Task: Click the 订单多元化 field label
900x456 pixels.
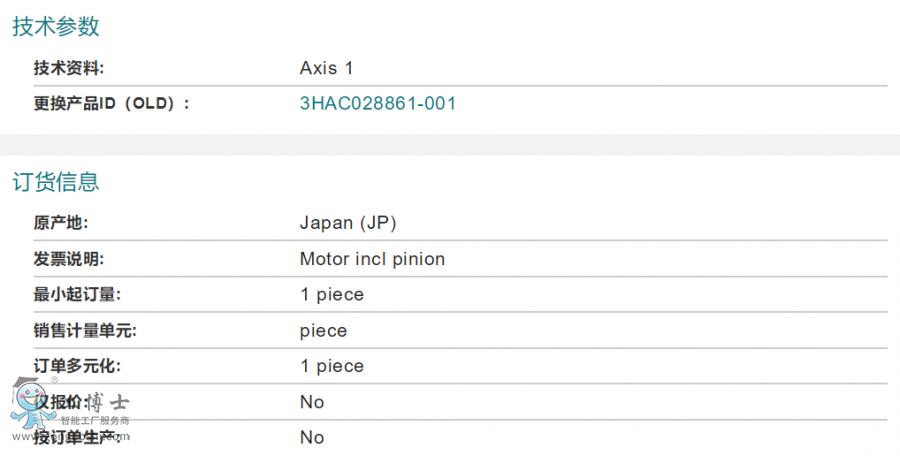Action: click(x=78, y=366)
